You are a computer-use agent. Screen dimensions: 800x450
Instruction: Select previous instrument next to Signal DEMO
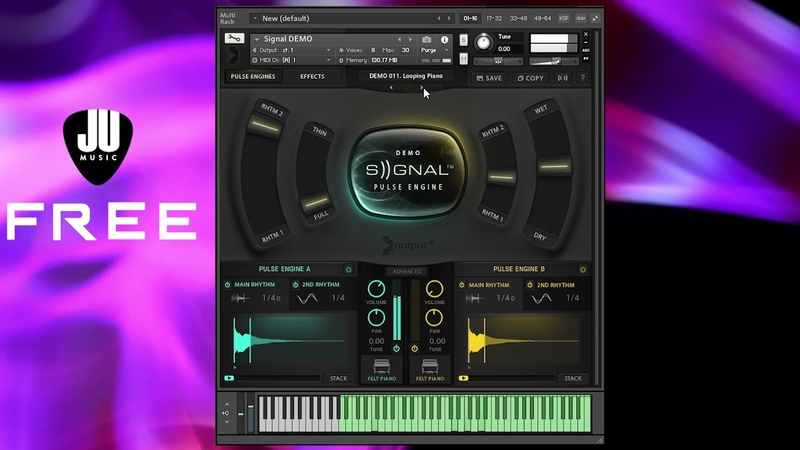[x=399, y=39]
